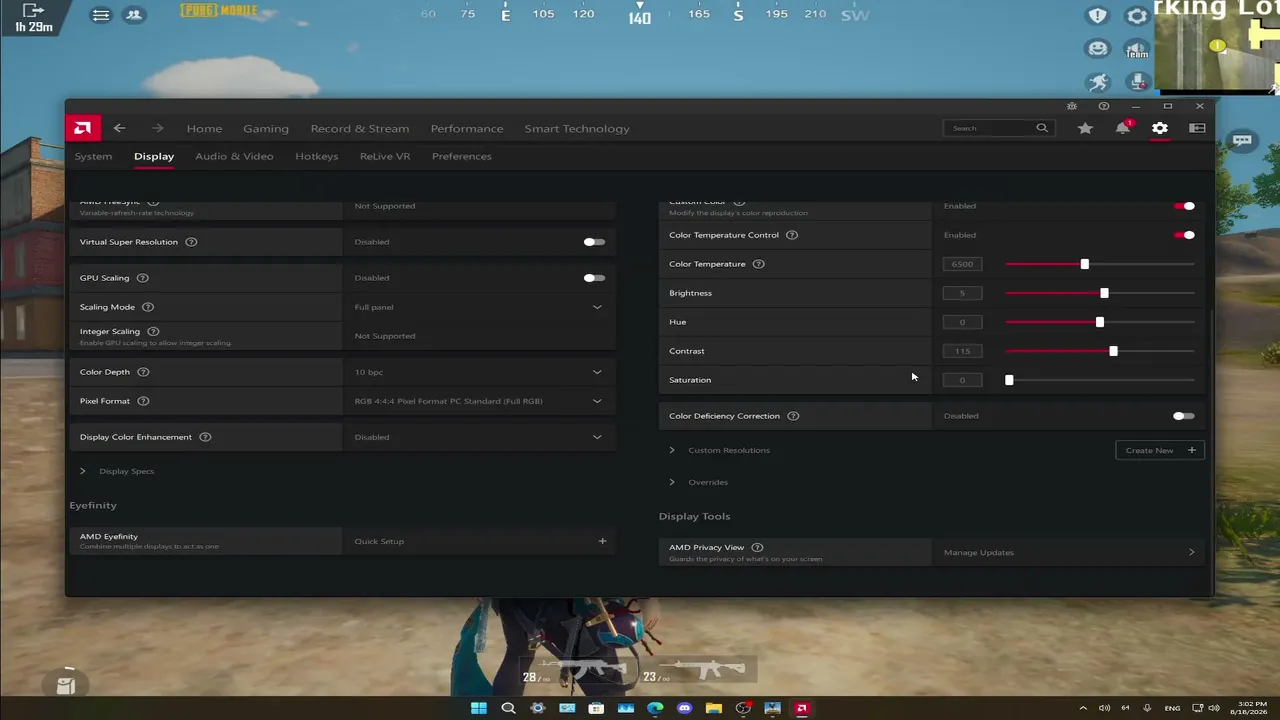Open Discord from the taskbar
This screenshot has height=720, width=1280.
click(x=684, y=708)
